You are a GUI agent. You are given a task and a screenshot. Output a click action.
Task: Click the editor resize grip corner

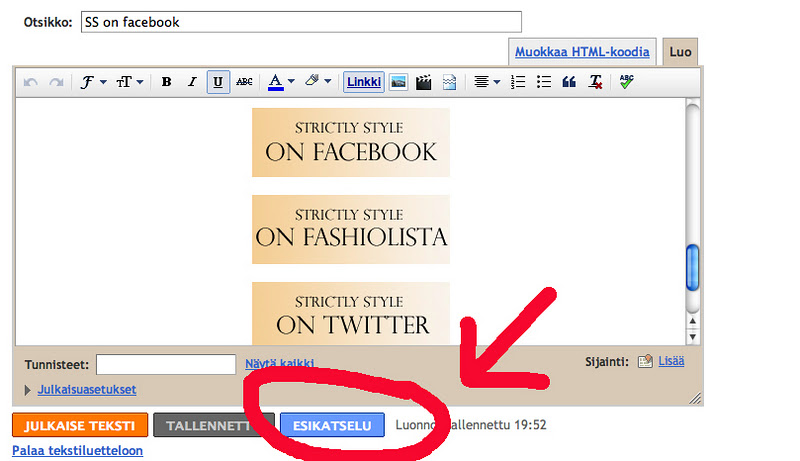[695, 398]
